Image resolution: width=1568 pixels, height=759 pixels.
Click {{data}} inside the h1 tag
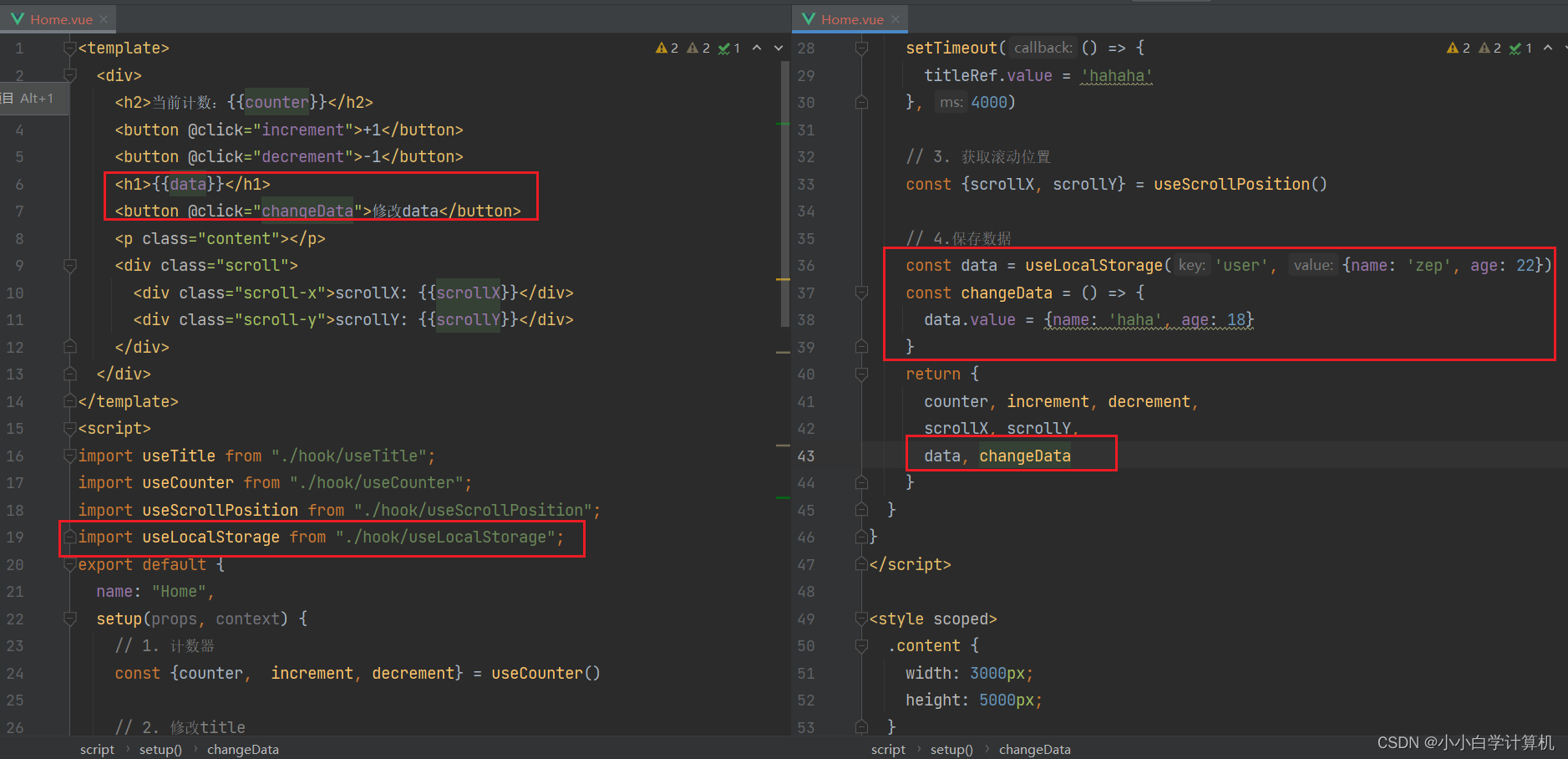(x=188, y=184)
